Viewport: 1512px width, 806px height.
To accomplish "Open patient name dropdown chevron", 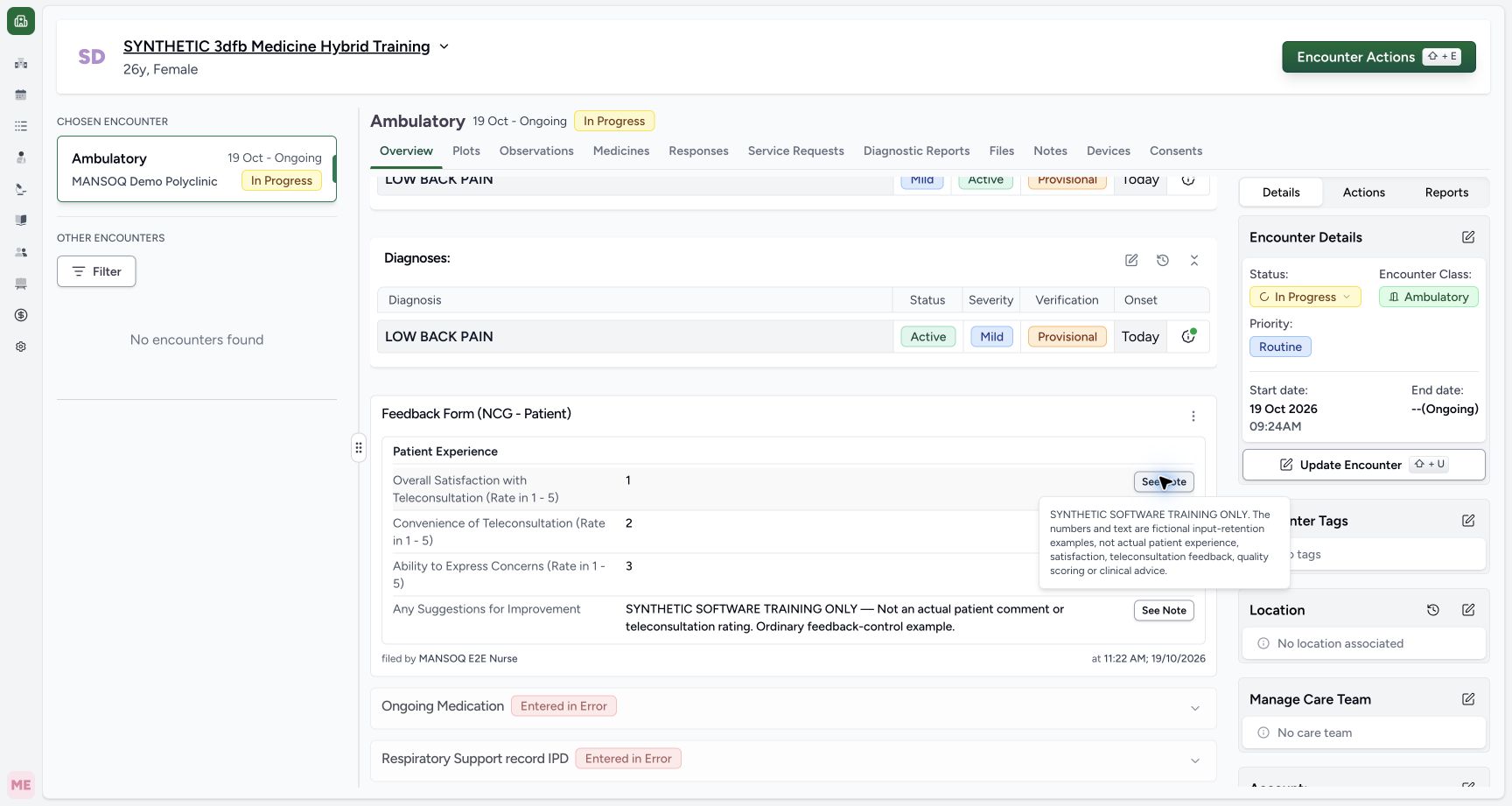I will coord(444,46).
